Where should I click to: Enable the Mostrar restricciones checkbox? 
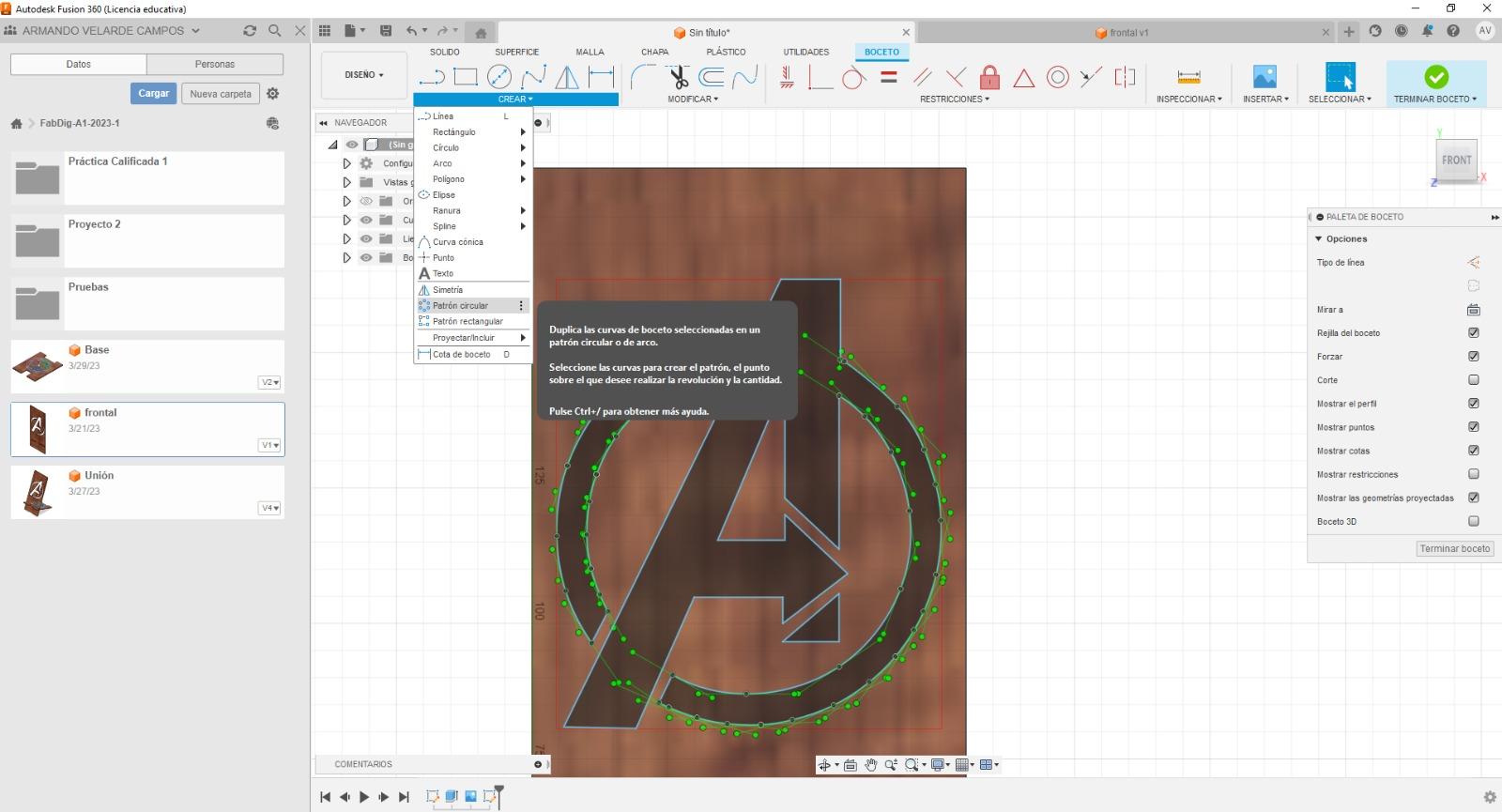coord(1474,474)
